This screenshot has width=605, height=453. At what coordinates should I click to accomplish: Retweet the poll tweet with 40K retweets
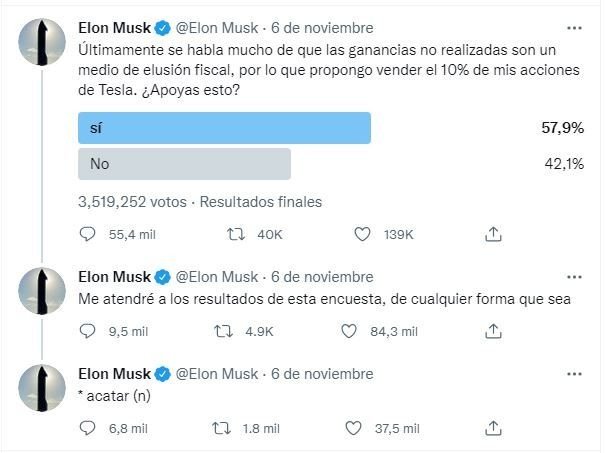coord(235,234)
